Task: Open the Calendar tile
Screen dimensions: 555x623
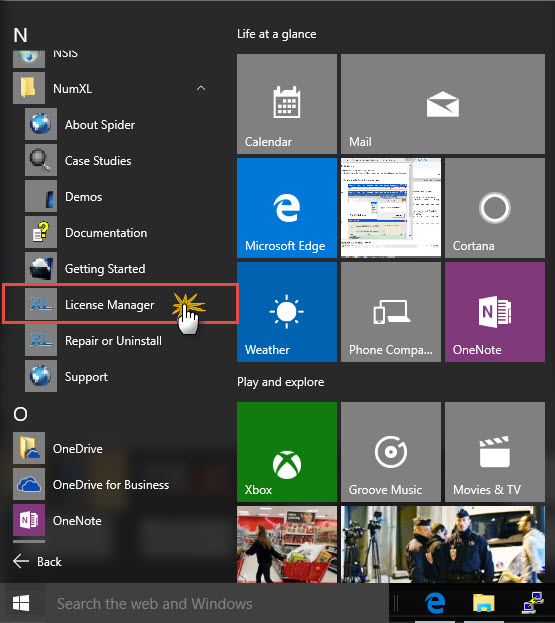Action: tap(287, 104)
